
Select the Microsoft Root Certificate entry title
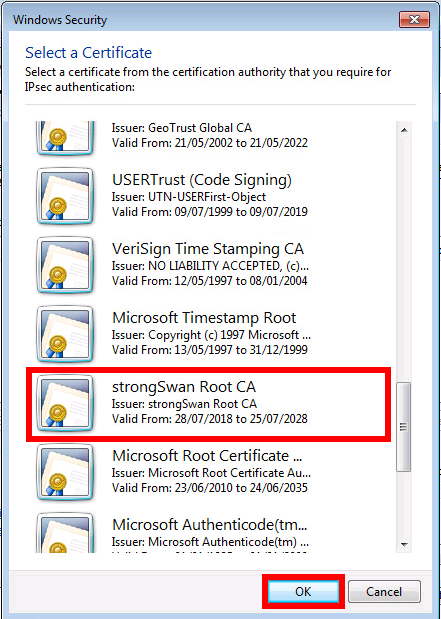(x=208, y=456)
